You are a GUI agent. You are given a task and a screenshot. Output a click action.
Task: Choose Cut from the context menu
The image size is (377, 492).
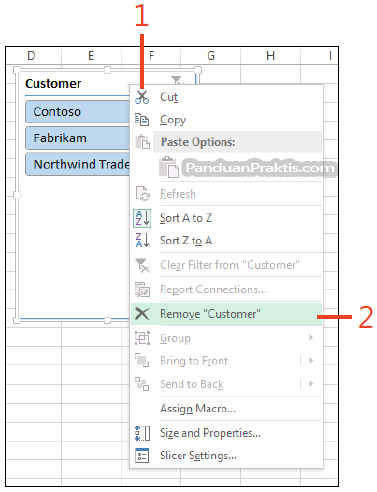tap(226, 97)
